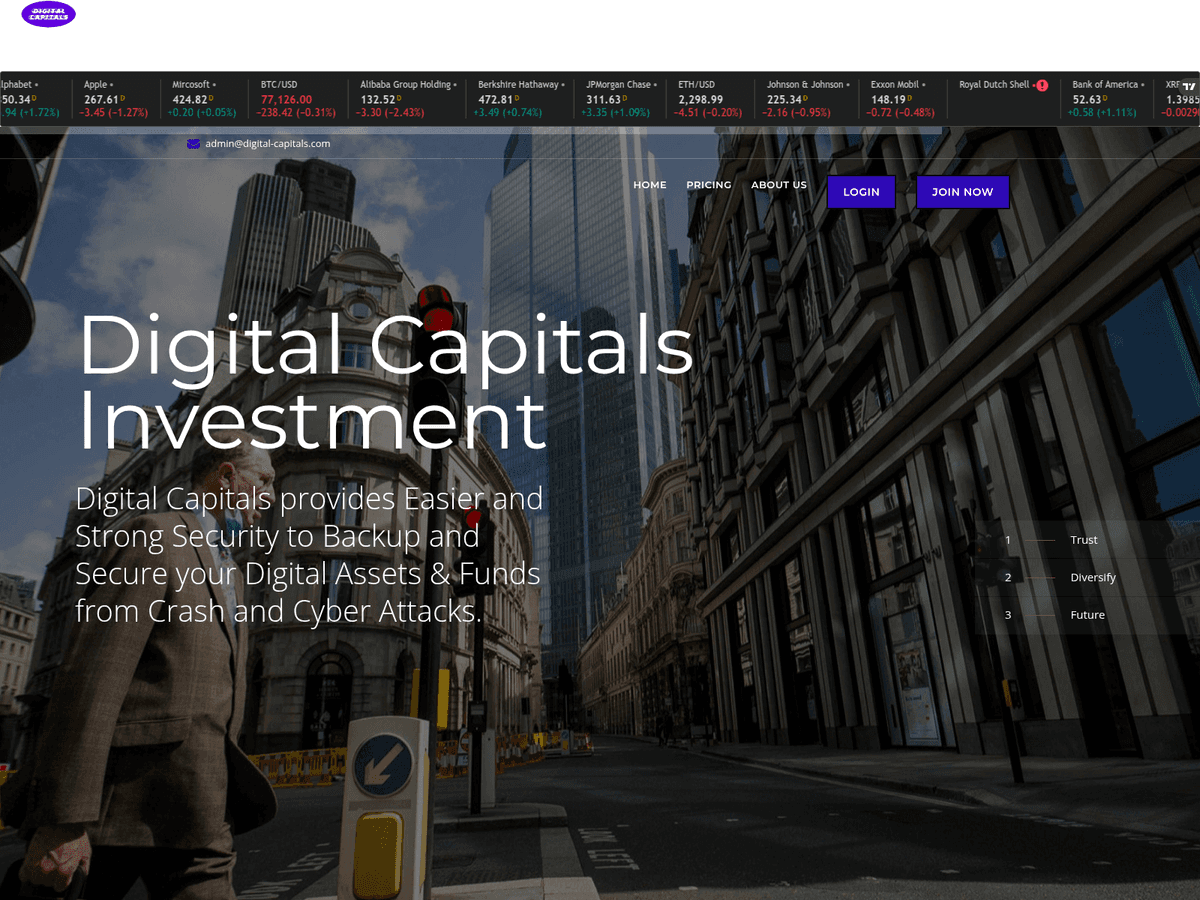
Task: Click the ETH/USD price 2,298.99
Action: point(700,100)
